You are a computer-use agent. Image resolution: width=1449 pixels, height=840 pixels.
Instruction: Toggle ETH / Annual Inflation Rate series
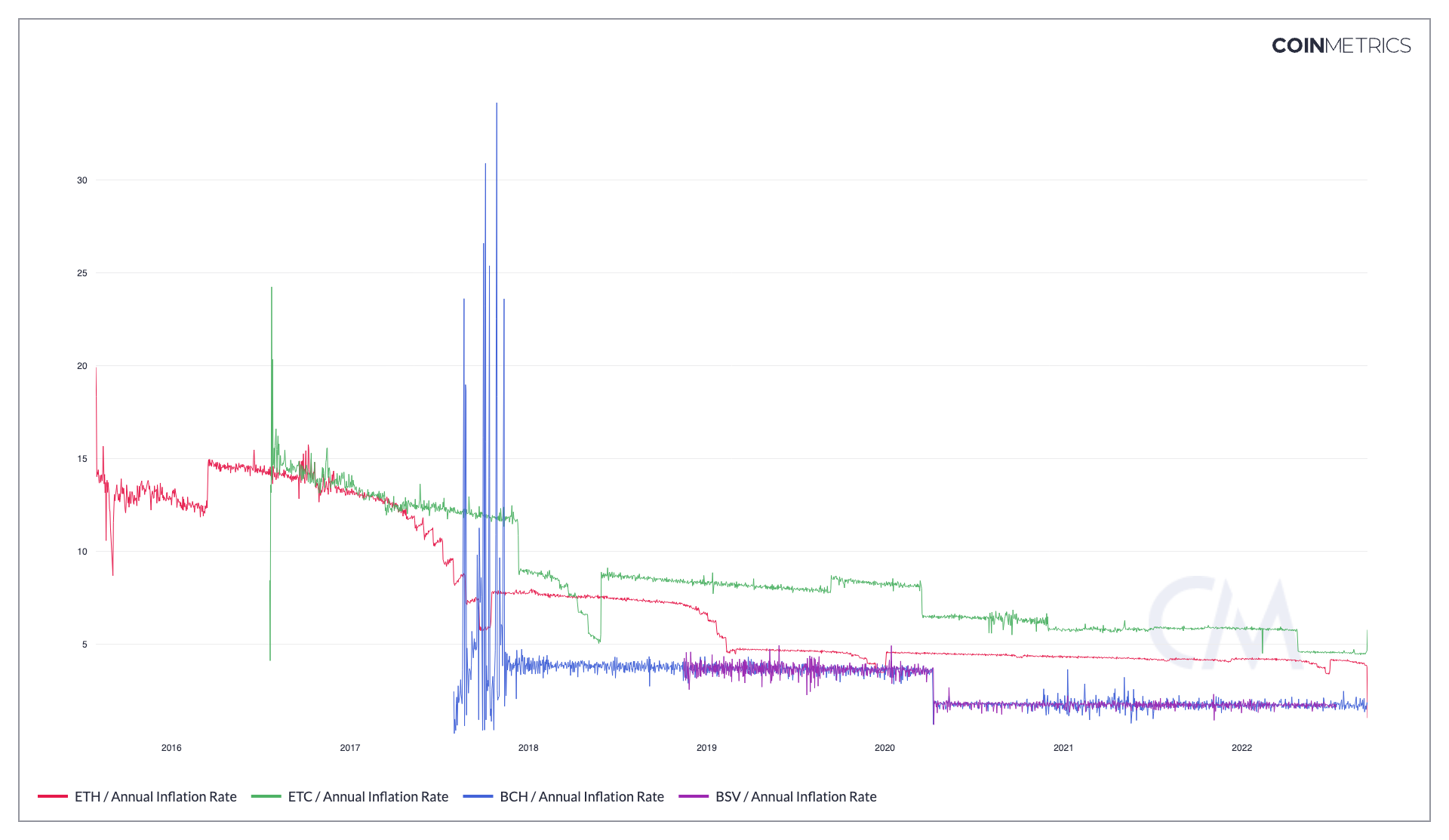pyautogui.click(x=155, y=796)
